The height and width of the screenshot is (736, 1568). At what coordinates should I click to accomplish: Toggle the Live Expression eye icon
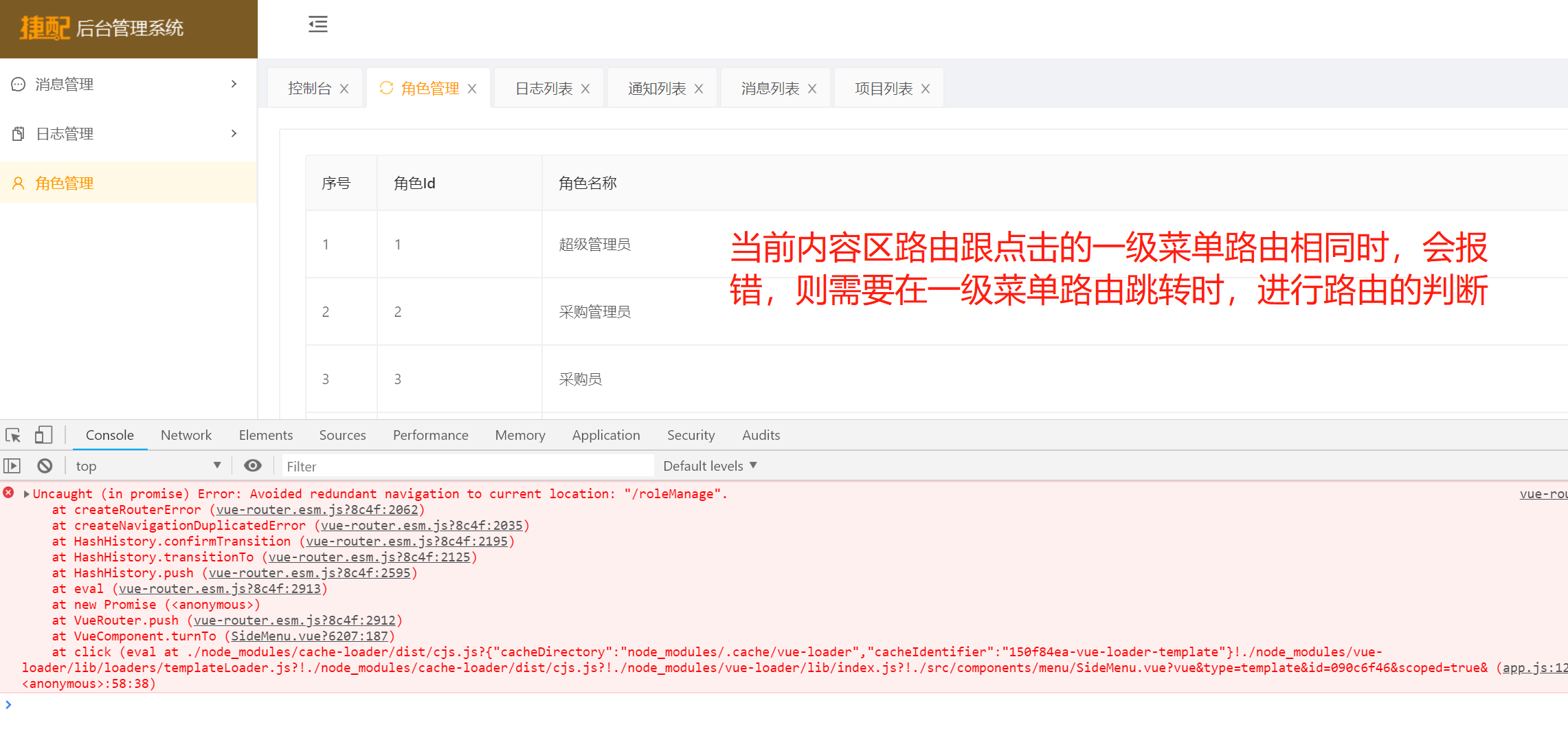(253, 465)
